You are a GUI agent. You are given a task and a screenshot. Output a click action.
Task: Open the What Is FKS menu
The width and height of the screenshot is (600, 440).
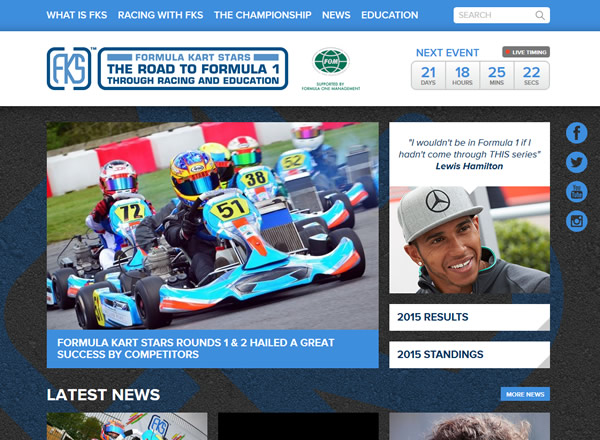click(x=77, y=15)
